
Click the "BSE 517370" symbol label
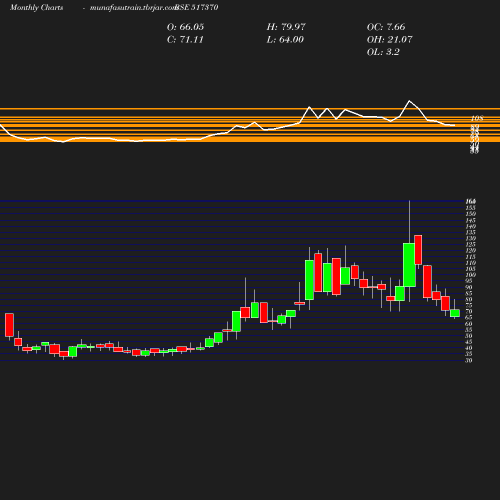tap(197, 7)
